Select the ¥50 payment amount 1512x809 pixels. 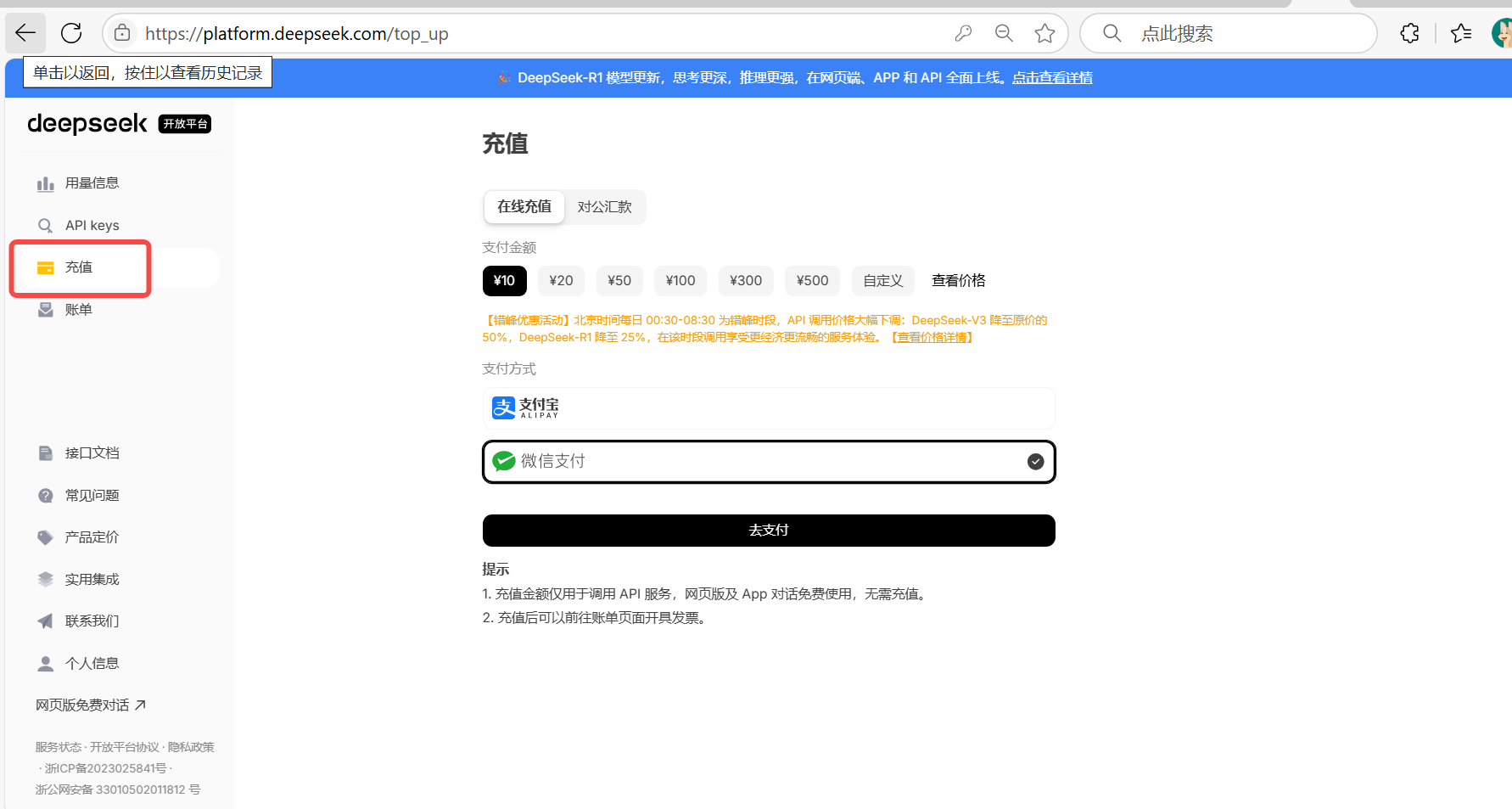619,281
